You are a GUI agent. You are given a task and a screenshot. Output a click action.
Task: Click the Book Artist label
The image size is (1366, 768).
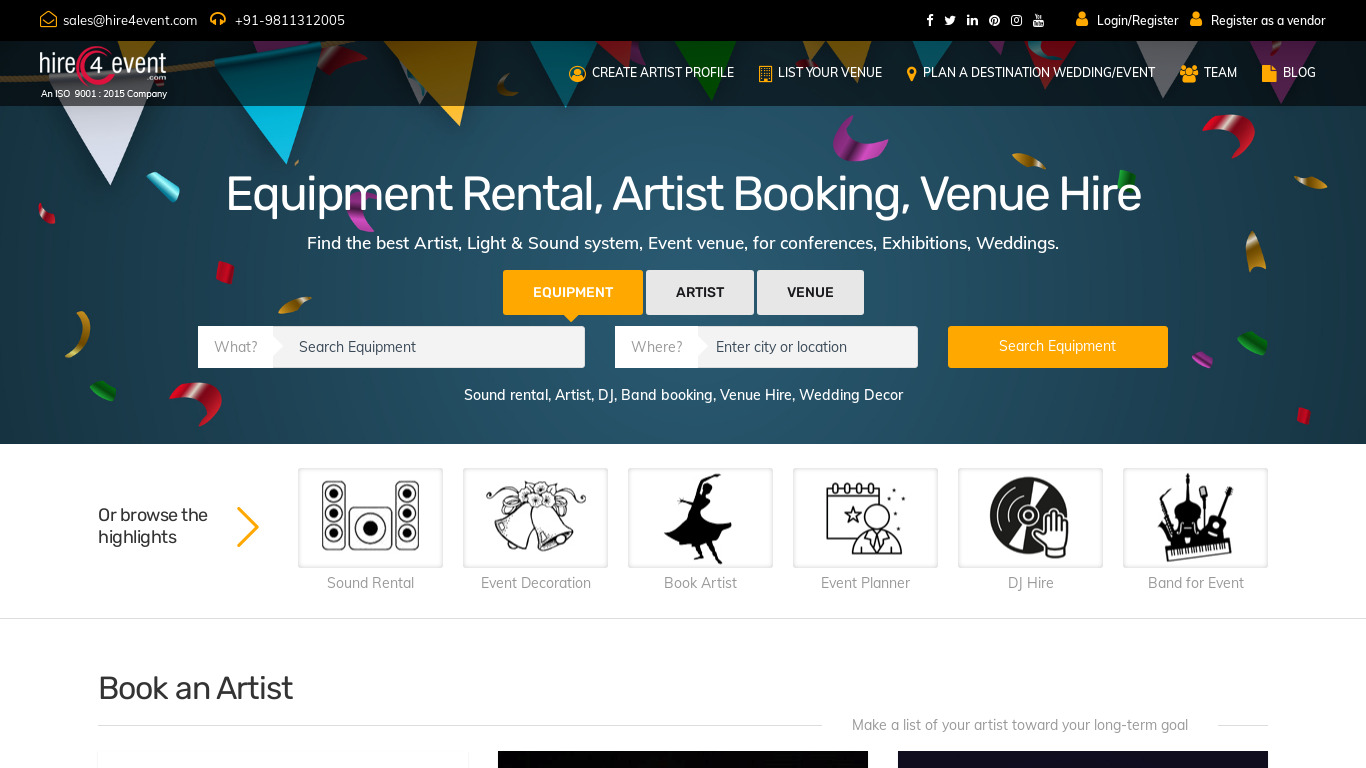[700, 583]
